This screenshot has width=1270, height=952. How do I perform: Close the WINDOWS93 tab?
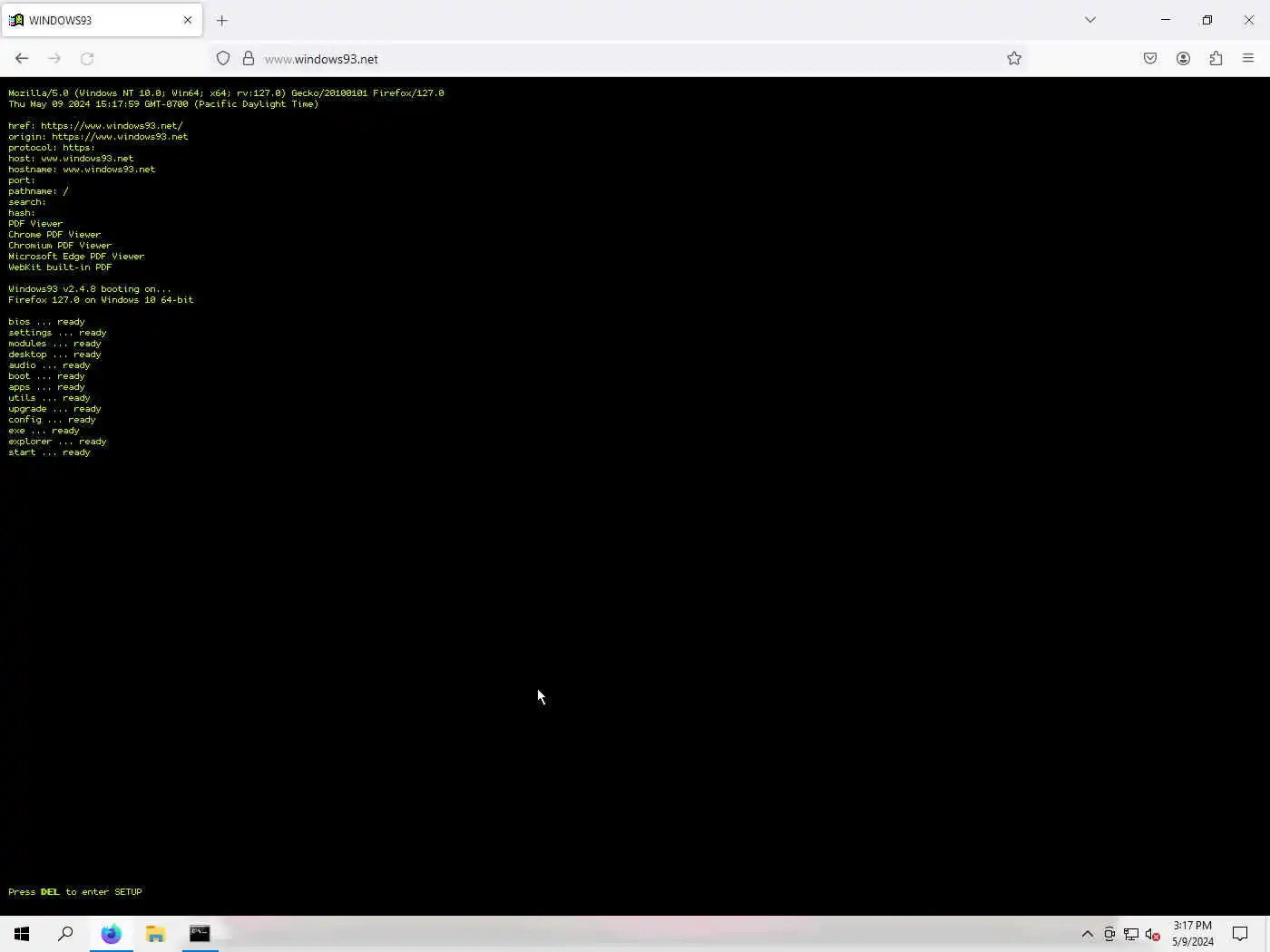tap(188, 20)
